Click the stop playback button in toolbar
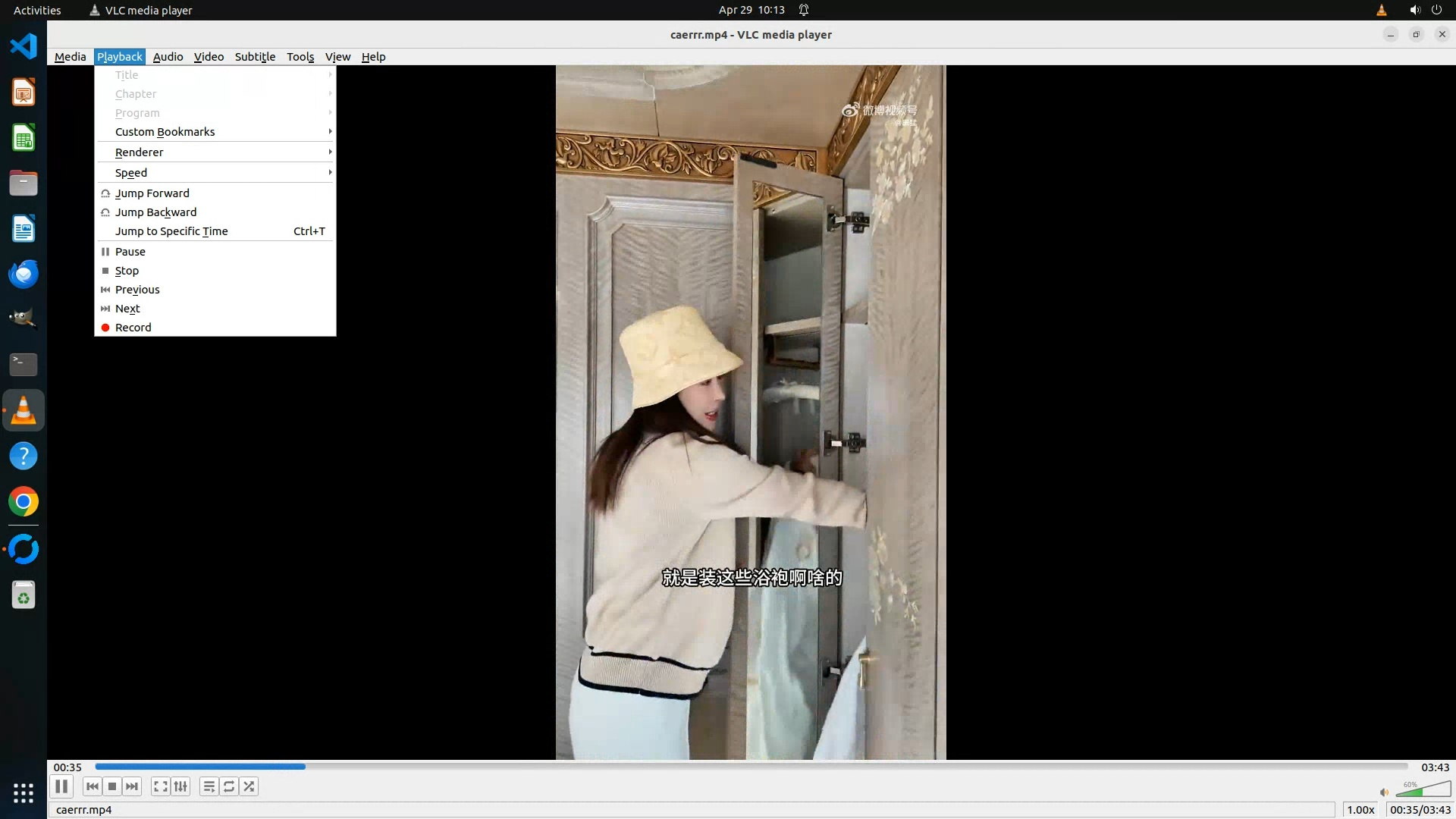 [112, 786]
